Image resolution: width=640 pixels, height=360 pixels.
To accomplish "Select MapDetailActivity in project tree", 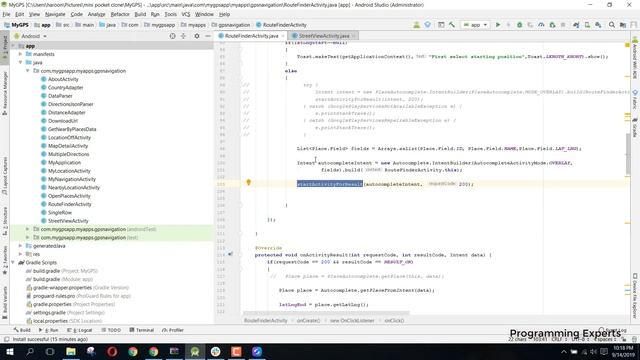I will [x=68, y=146].
